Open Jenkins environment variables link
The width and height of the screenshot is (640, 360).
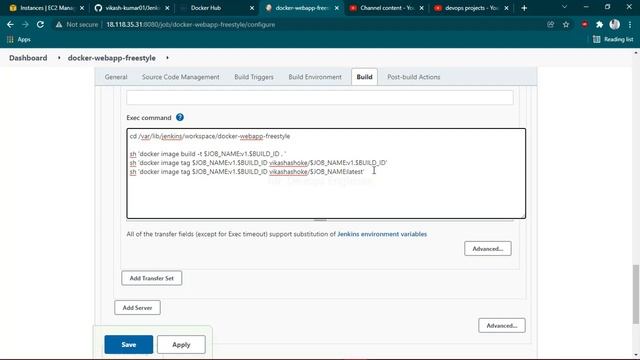pos(382,234)
